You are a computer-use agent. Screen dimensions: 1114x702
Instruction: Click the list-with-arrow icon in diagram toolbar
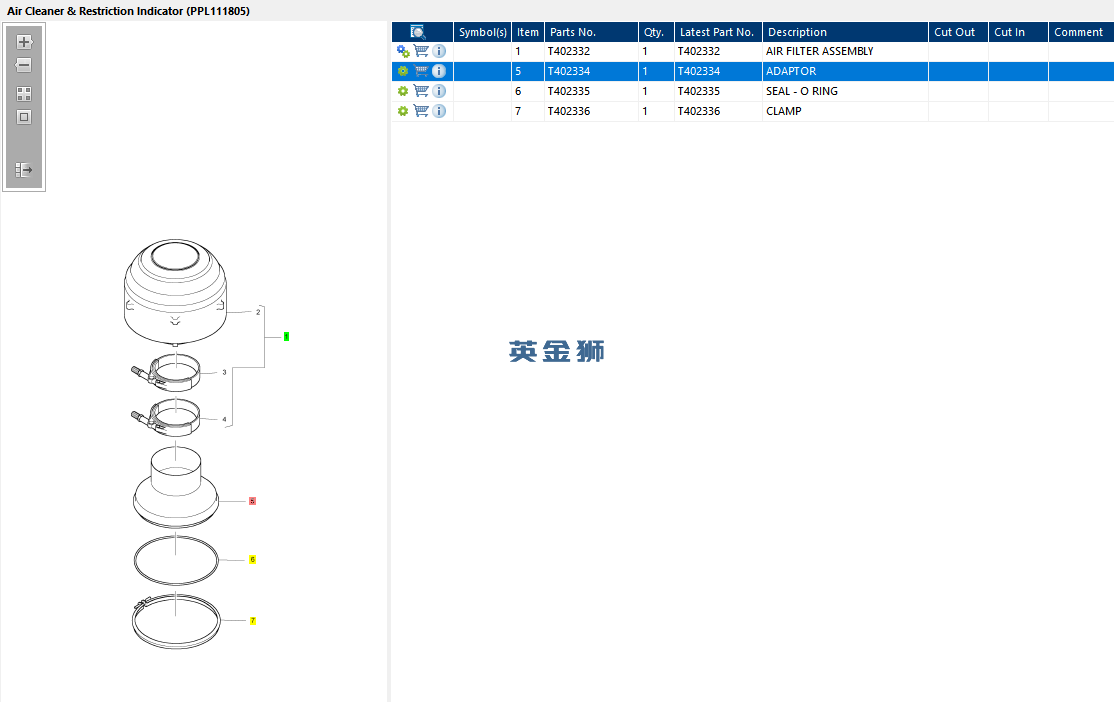pos(24,170)
